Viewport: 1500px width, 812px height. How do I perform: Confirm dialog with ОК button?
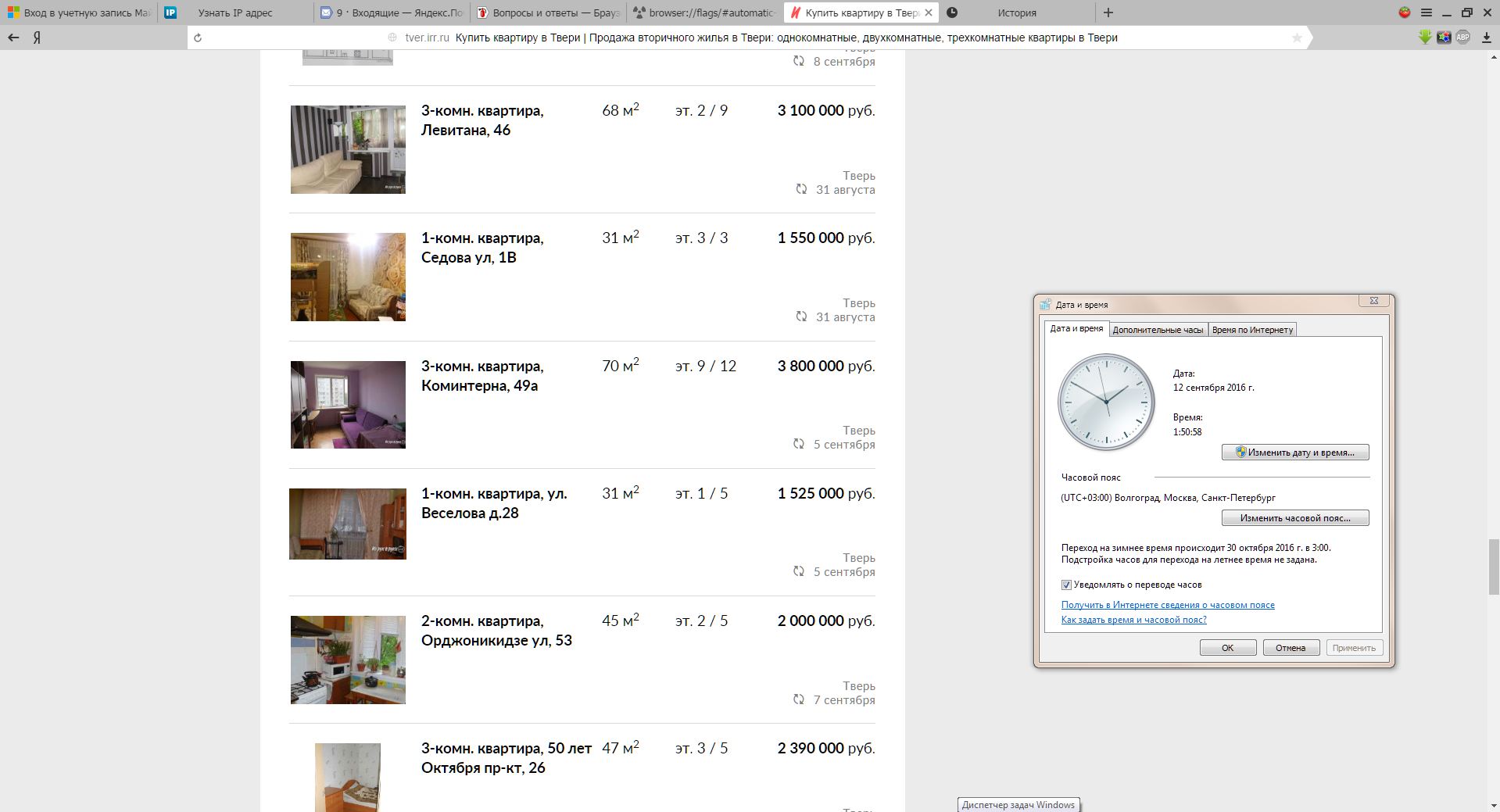click(1228, 648)
